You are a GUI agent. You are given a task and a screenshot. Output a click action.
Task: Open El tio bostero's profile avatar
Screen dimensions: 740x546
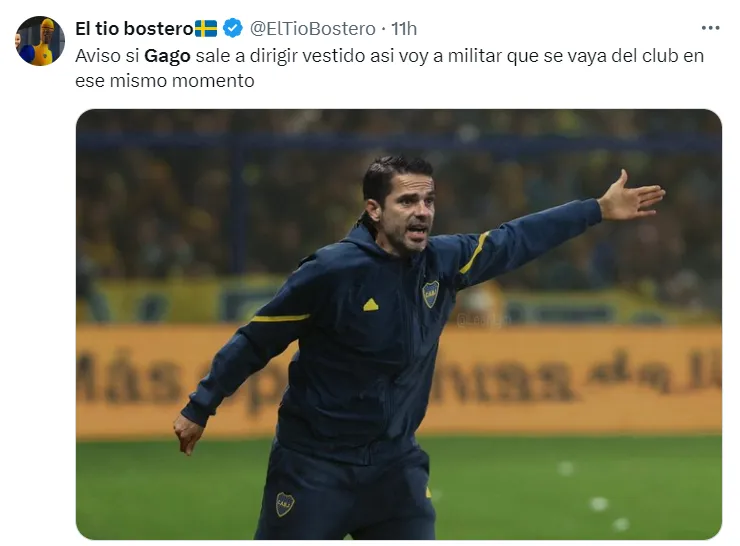(40, 41)
